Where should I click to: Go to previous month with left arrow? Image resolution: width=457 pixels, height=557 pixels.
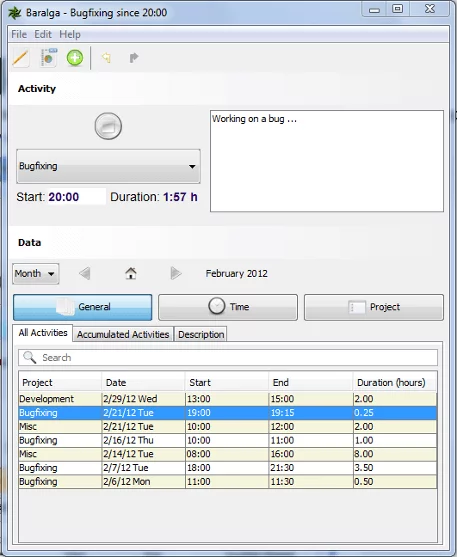pos(85,274)
